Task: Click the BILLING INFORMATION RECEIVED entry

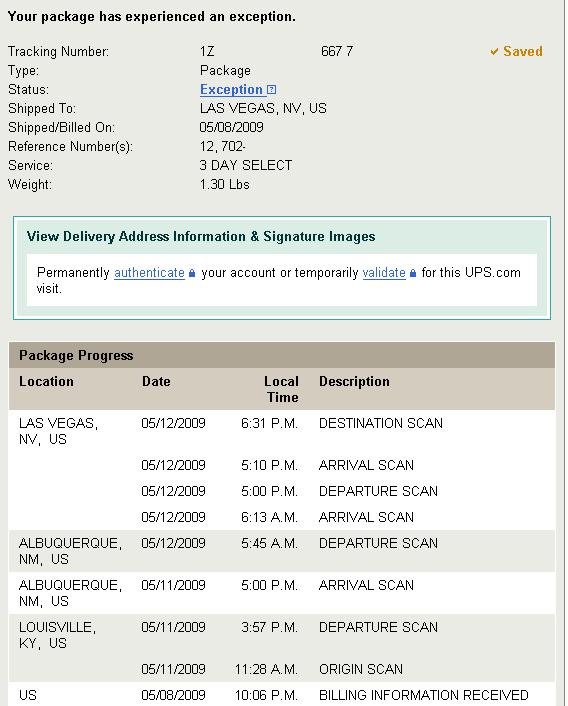Action: pos(424,695)
